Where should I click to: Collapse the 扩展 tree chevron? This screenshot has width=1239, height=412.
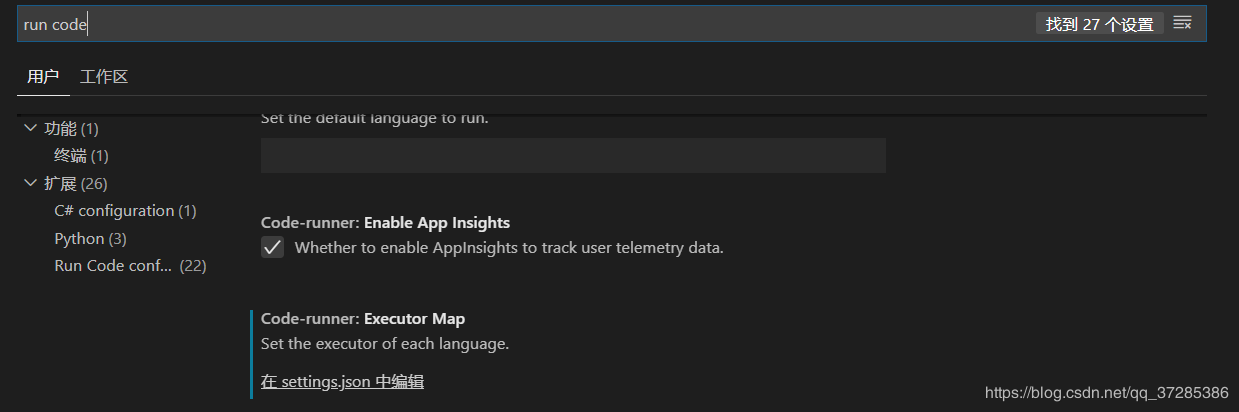[29, 184]
